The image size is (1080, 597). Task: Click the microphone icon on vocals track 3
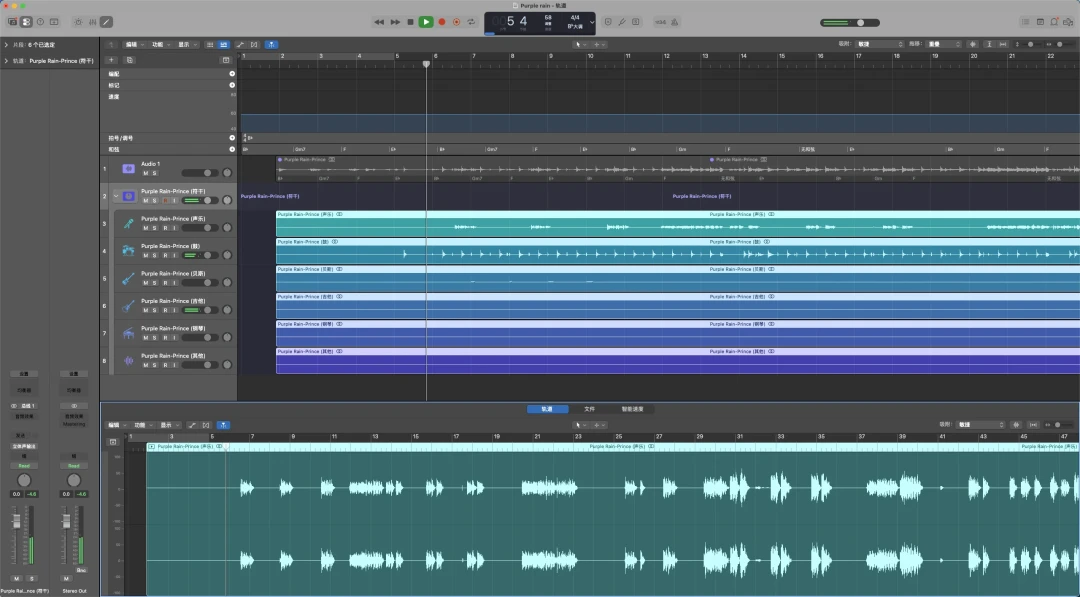[x=128, y=224]
